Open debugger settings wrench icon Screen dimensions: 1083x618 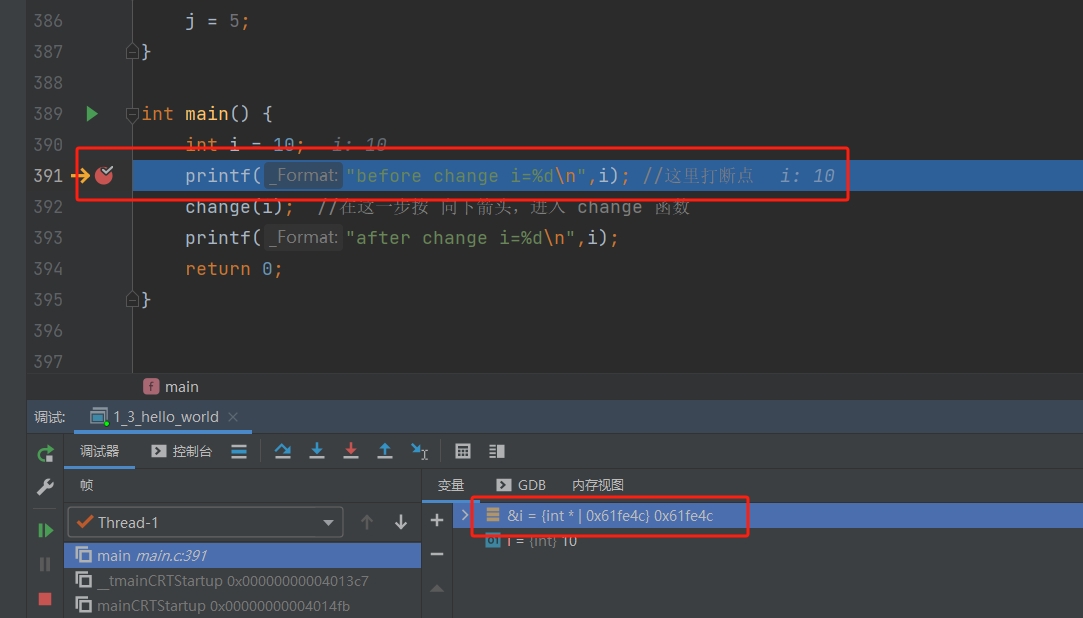click(45, 487)
